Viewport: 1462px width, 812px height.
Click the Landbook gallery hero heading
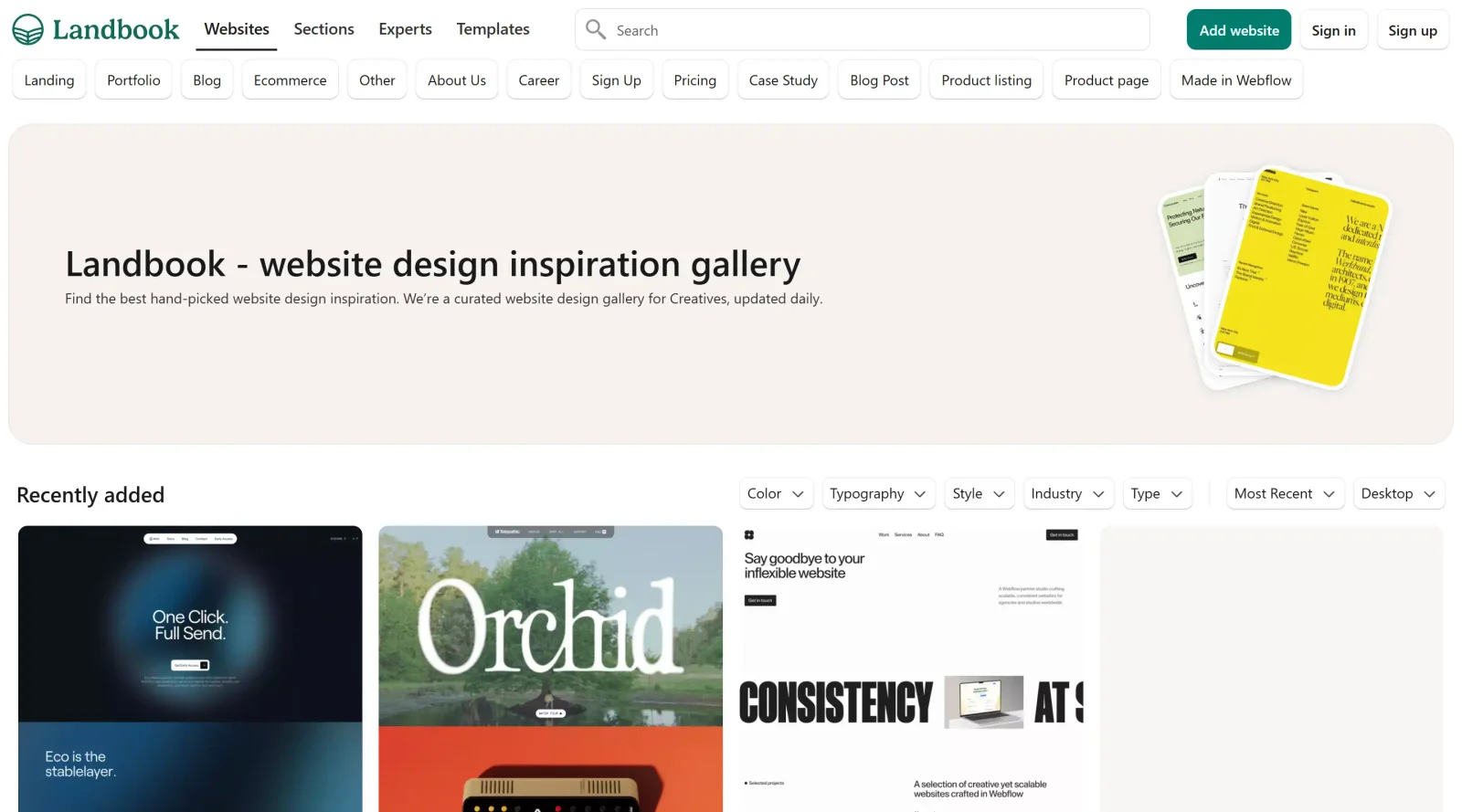click(x=433, y=264)
